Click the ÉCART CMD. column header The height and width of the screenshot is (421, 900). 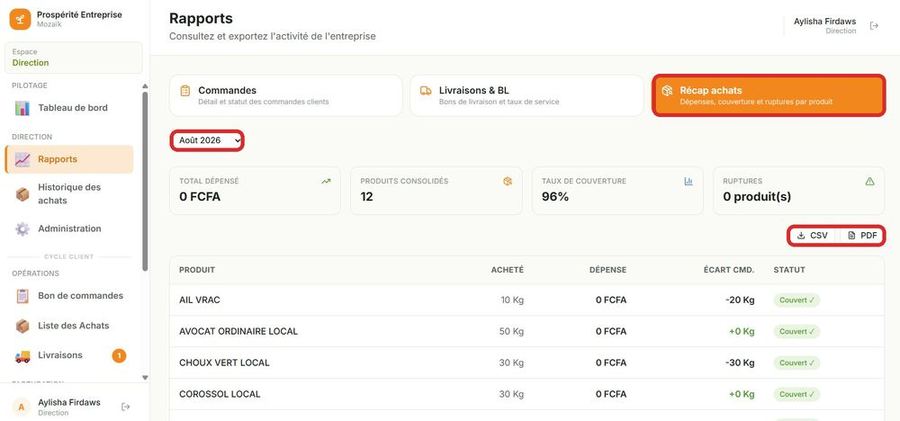[731, 270]
